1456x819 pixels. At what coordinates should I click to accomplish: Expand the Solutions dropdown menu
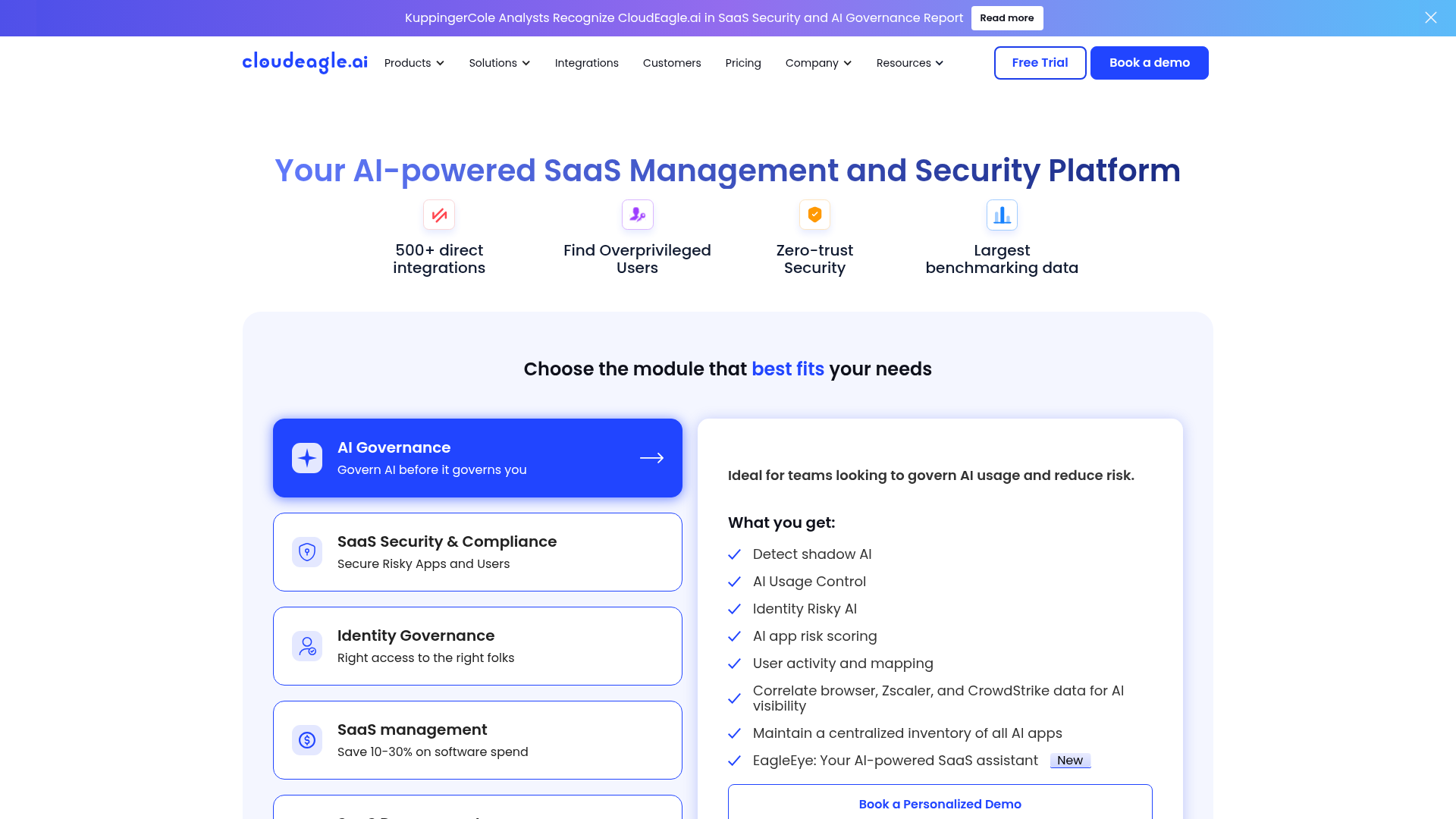click(499, 63)
